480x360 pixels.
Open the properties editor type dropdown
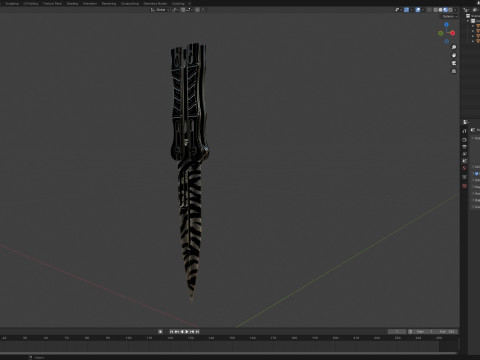tap(466, 122)
